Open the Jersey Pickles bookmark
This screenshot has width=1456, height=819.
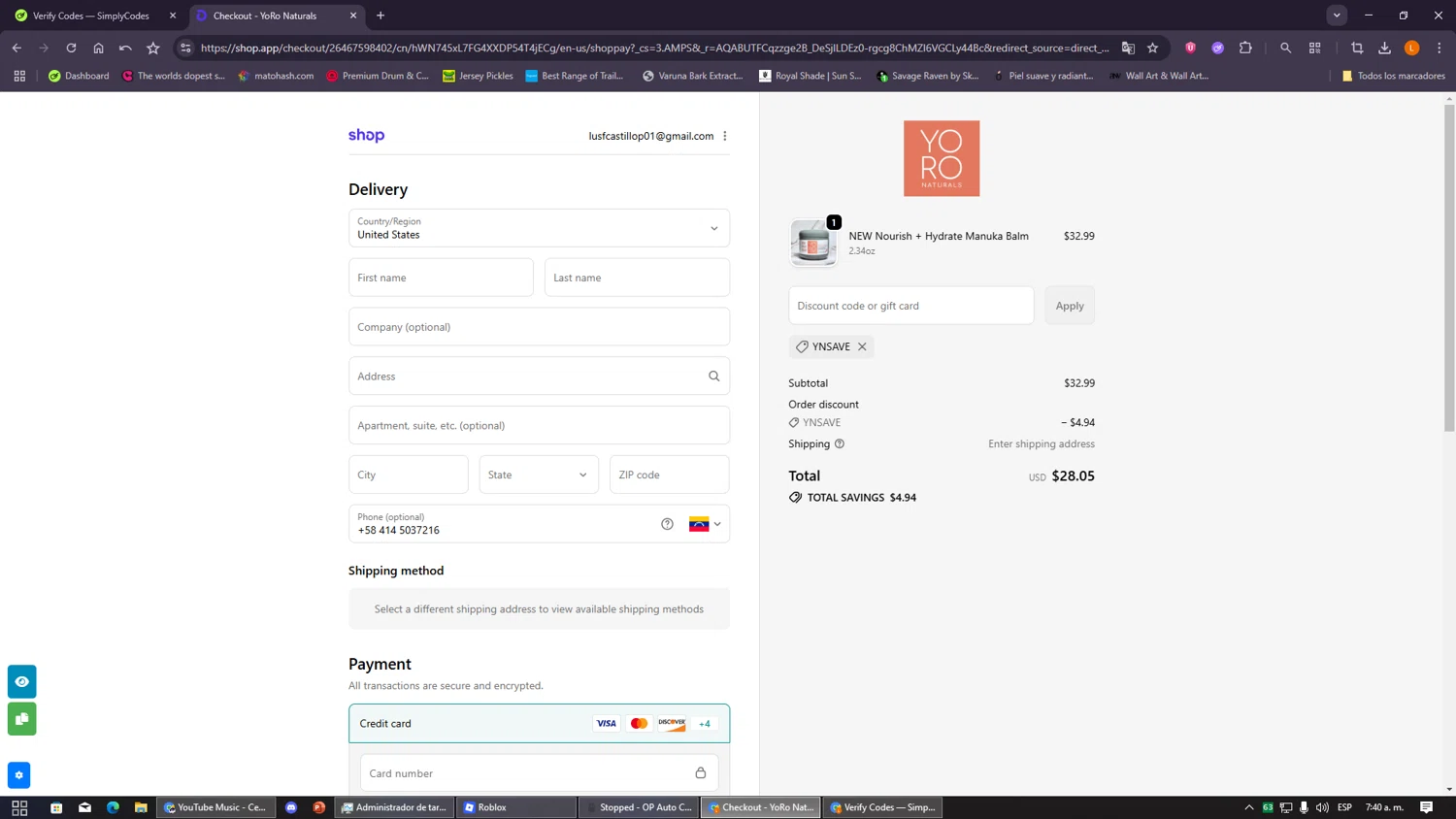(x=478, y=76)
